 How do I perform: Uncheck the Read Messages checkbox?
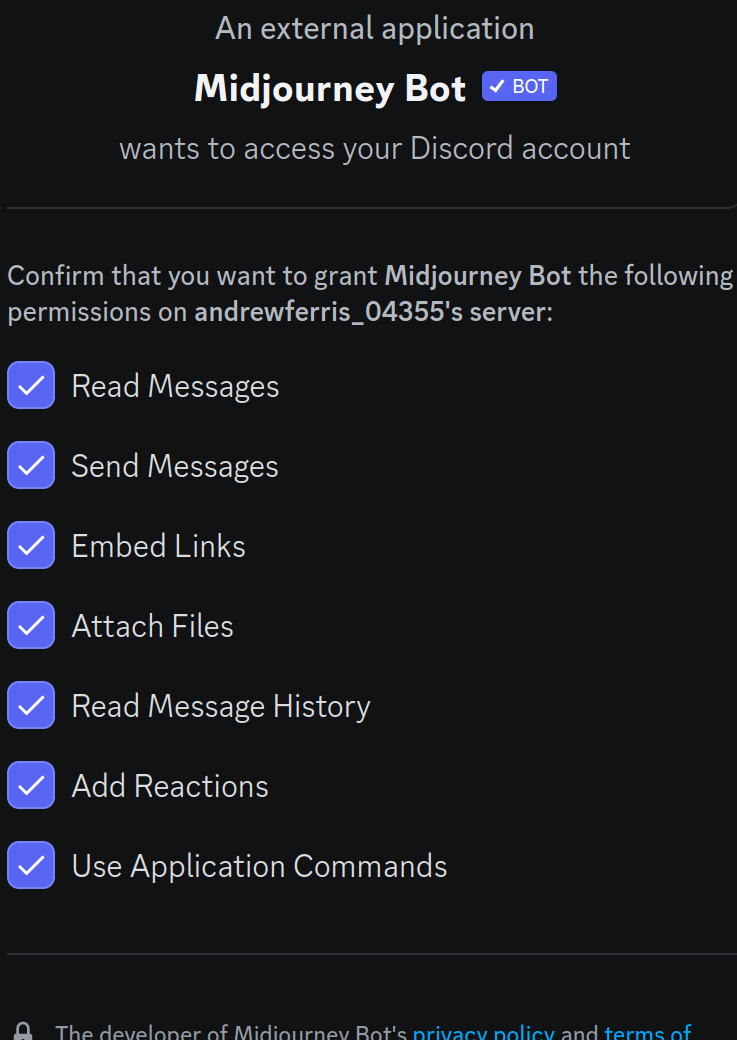(x=31, y=385)
